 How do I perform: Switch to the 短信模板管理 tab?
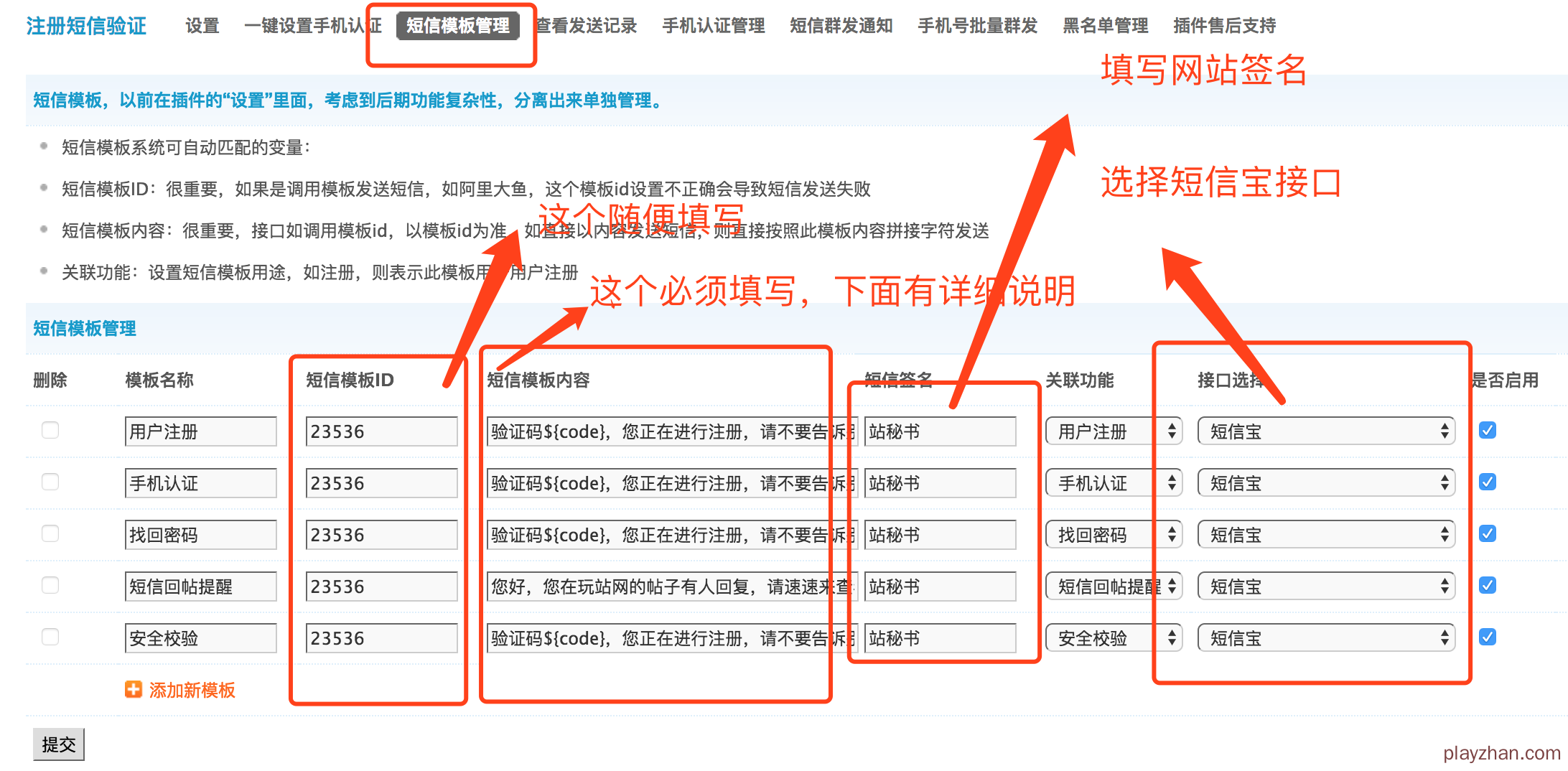tap(457, 26)
